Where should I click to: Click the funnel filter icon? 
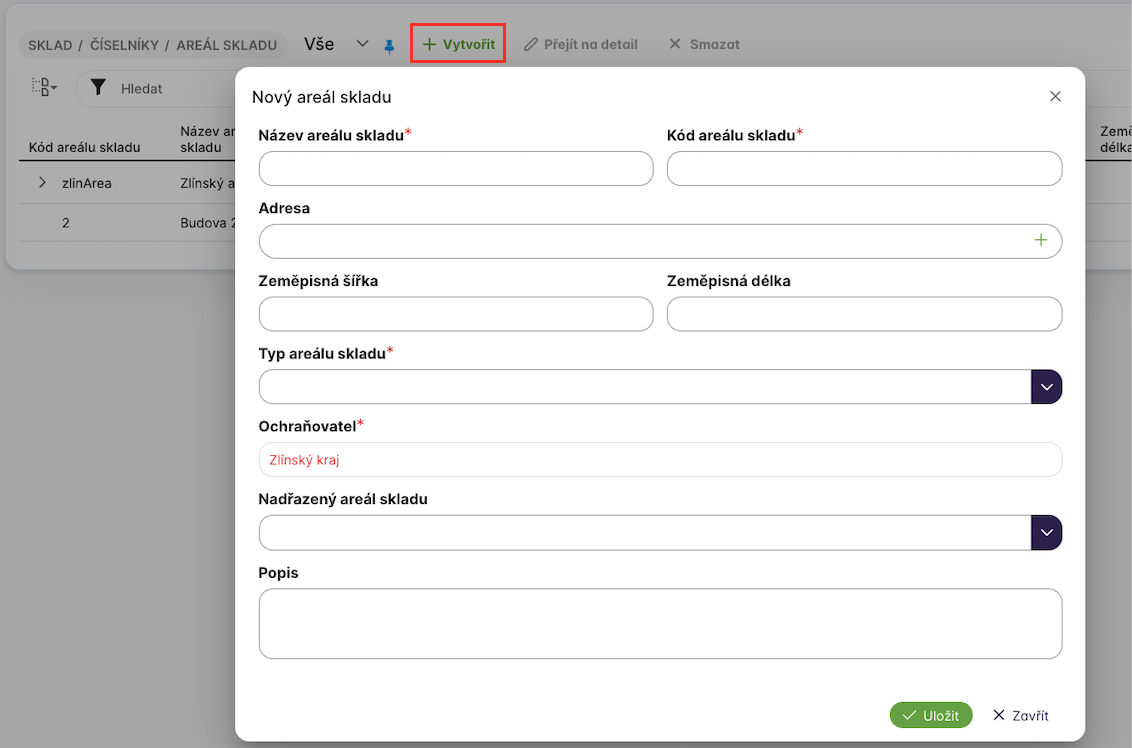click(x=97, y=88)
